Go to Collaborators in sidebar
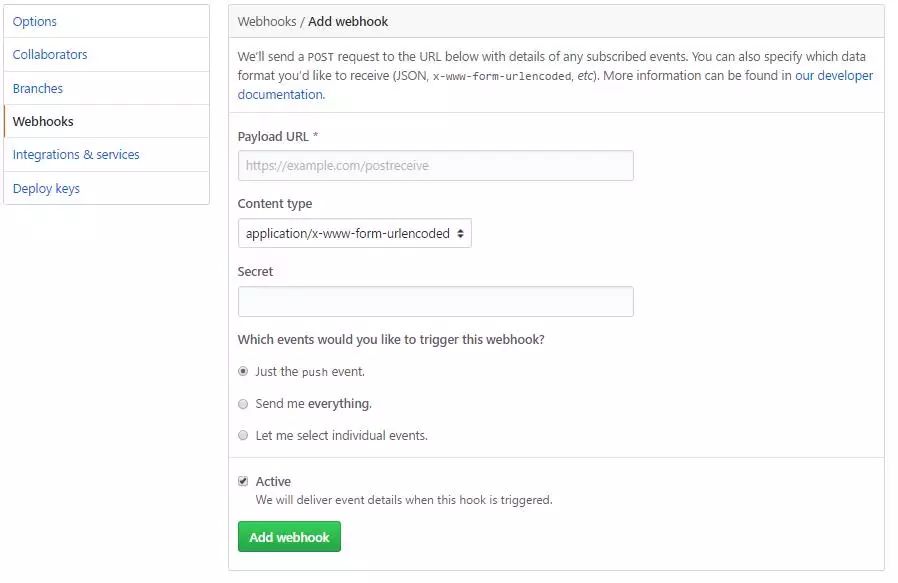The image size is (898, 583). (106, 55)
